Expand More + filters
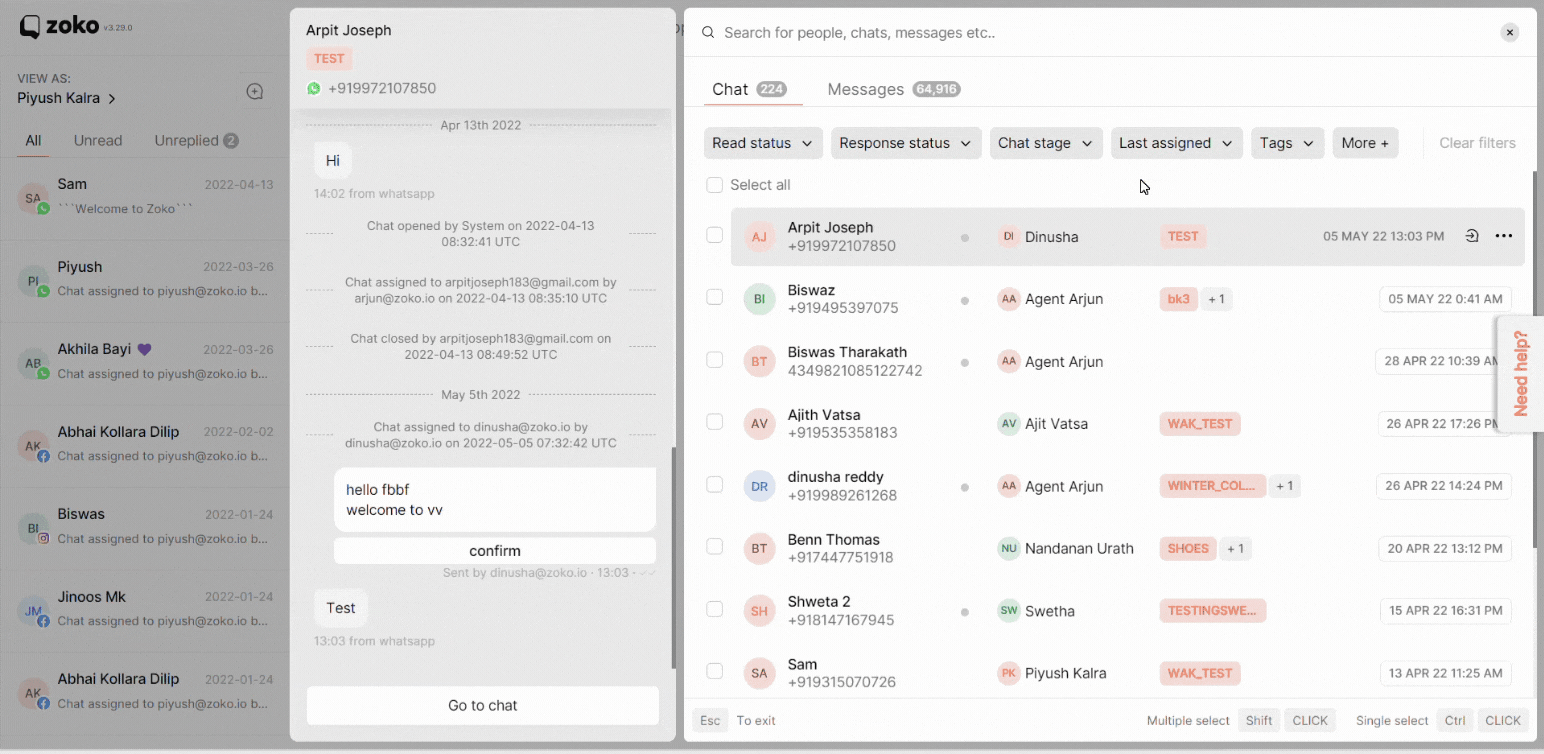This screenshot has height=754, width=1544. pyautogui.click(x=1365, y=143)
